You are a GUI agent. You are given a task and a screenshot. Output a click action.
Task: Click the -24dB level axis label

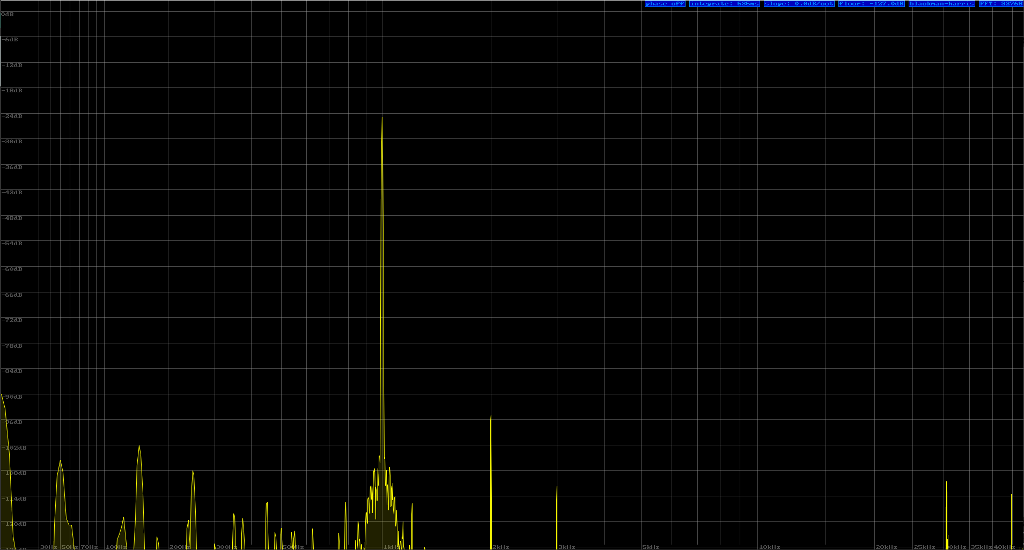click(x=12, y=116)
